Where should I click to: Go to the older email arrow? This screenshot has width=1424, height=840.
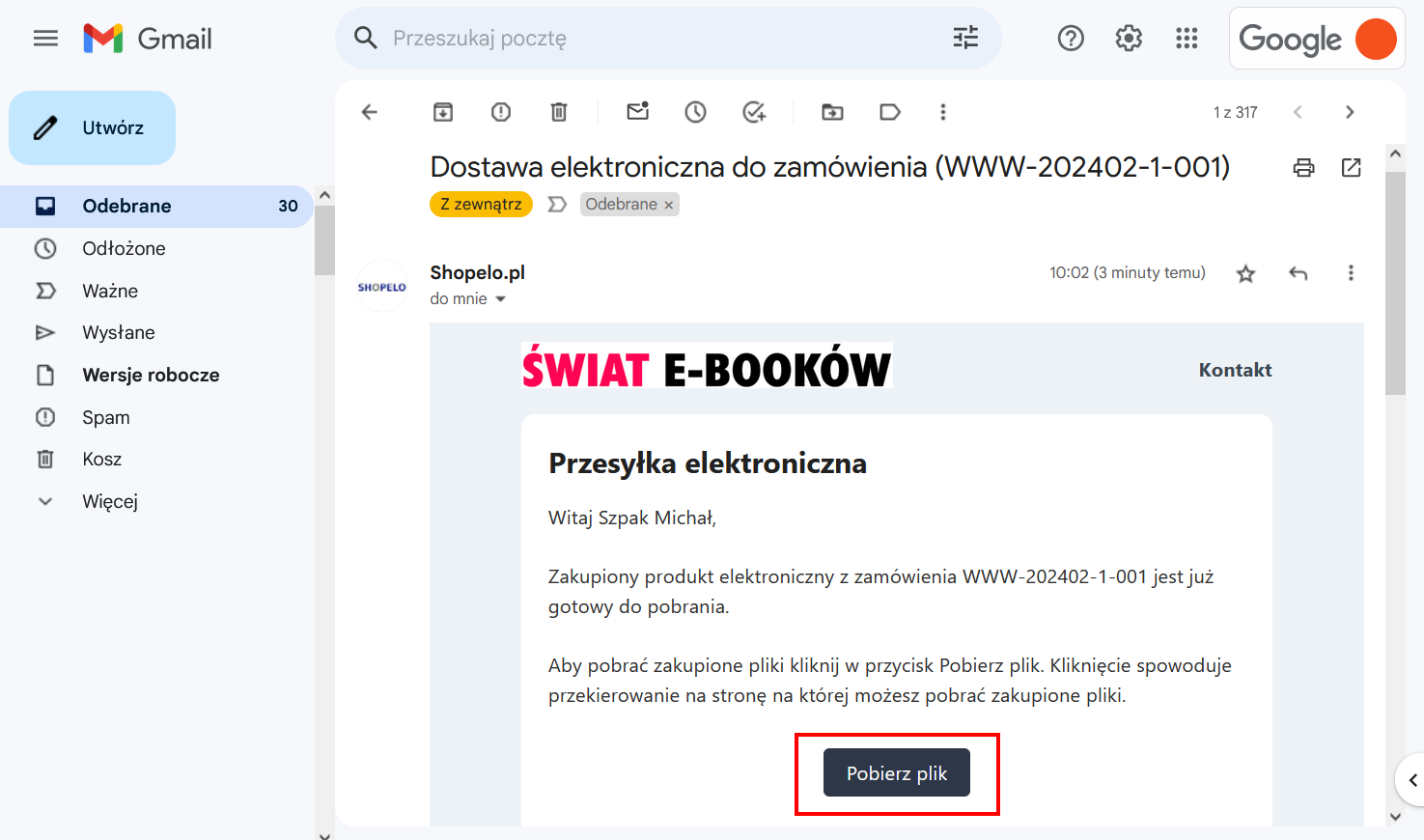tap(1350, 112)
